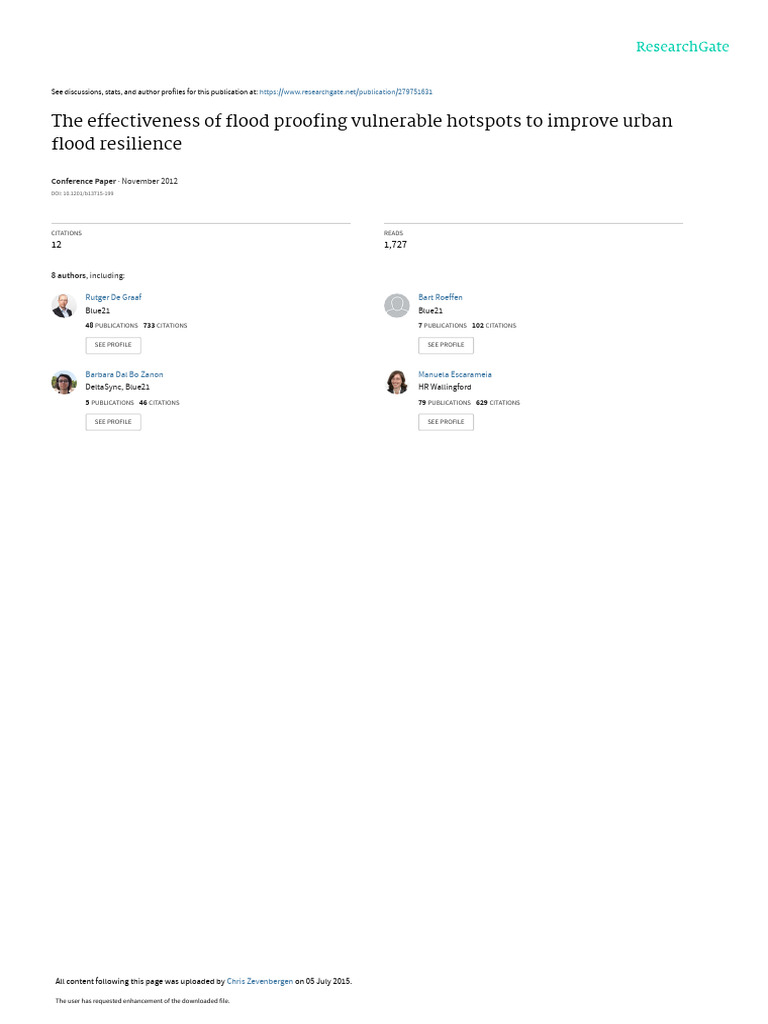Click the ResearchGate logo
768x1024 pixels.
682,46
